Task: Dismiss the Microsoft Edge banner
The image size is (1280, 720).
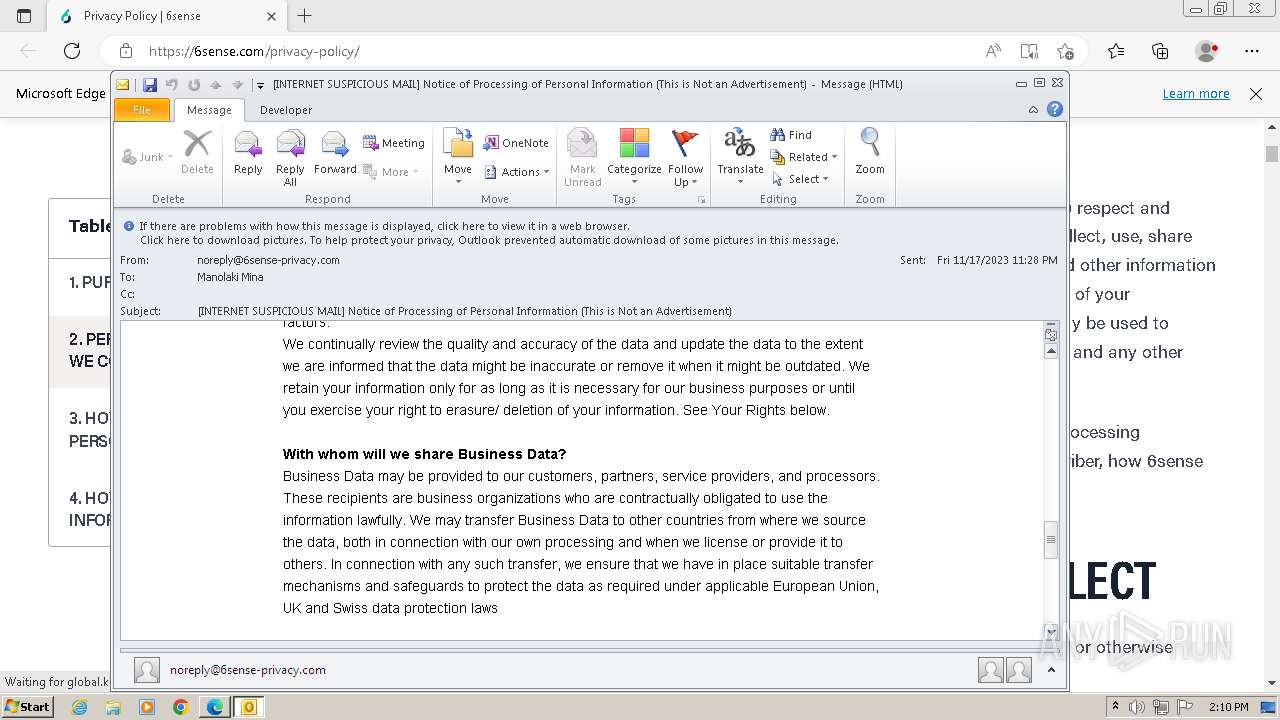Action: coord(1256,93)
